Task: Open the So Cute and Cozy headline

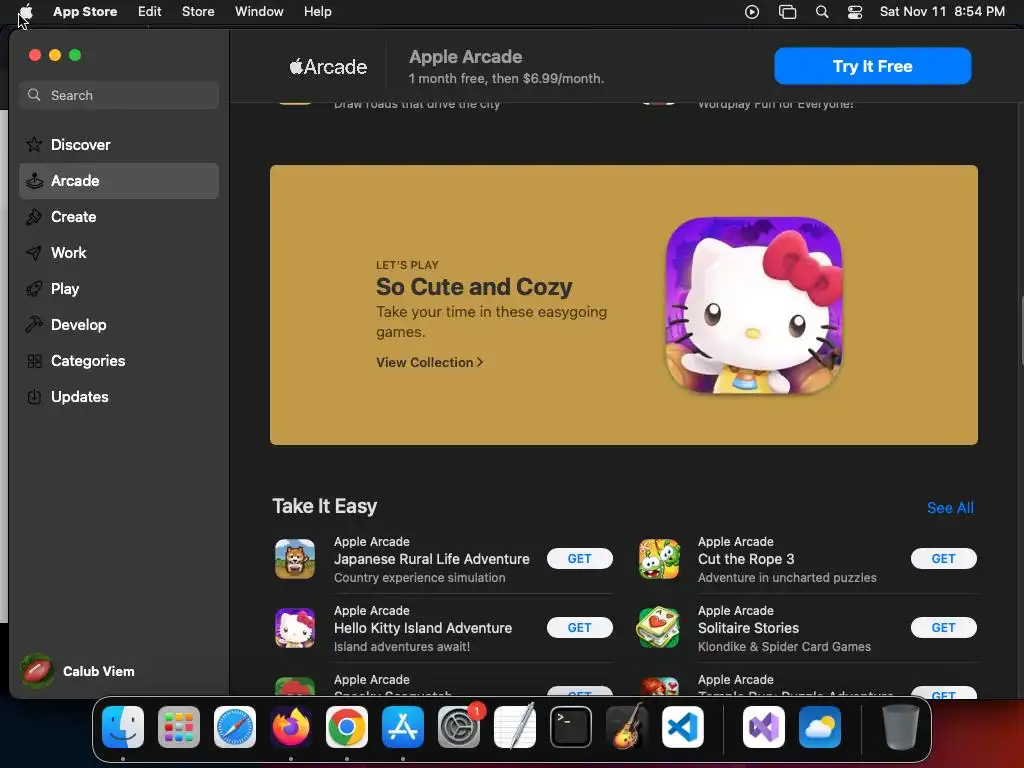Action: [x=474, y=287]
